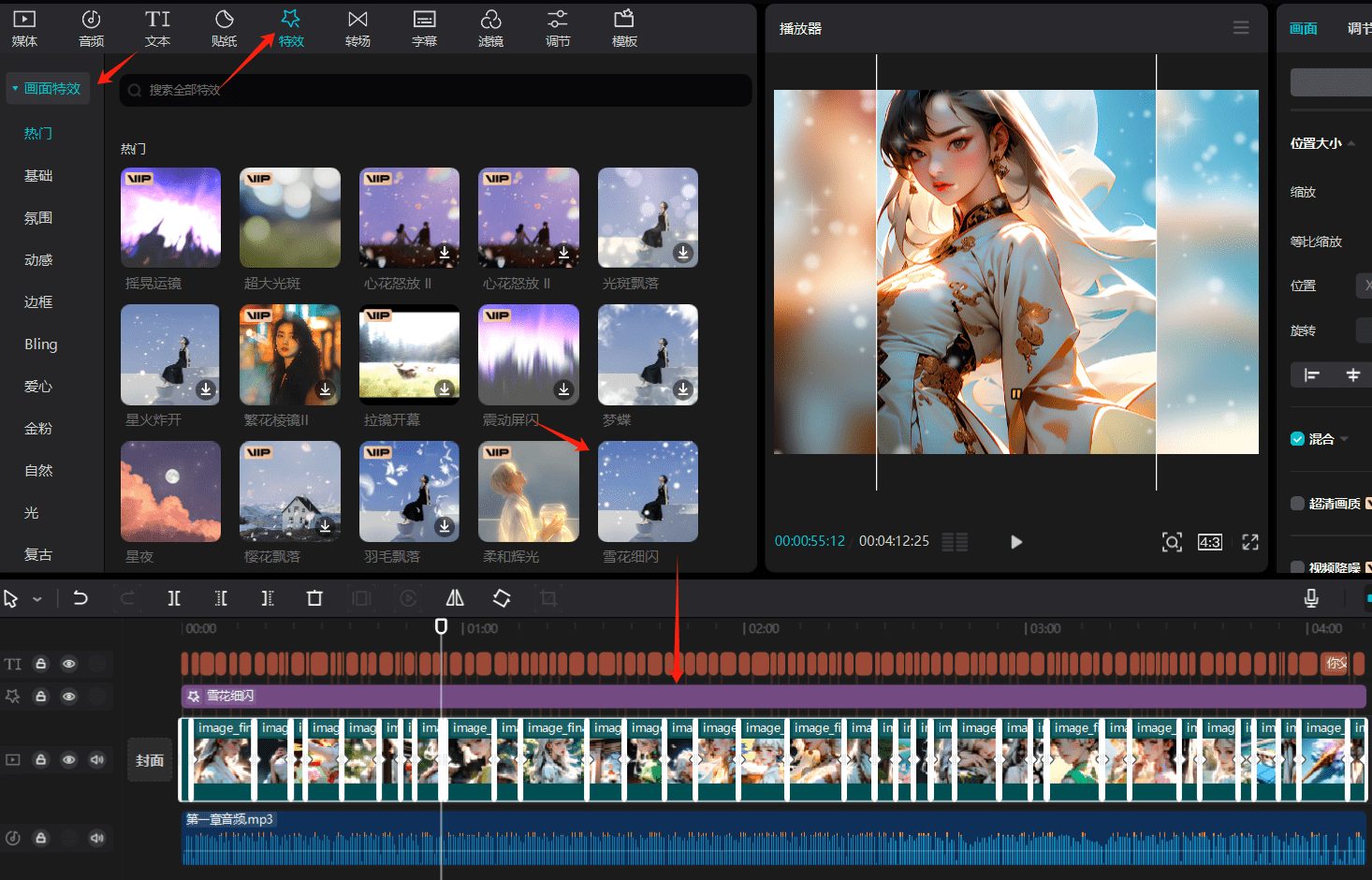Viewport: 1372px width, 880px height.
Task: Lock the text track
Action: pos(41,664)
